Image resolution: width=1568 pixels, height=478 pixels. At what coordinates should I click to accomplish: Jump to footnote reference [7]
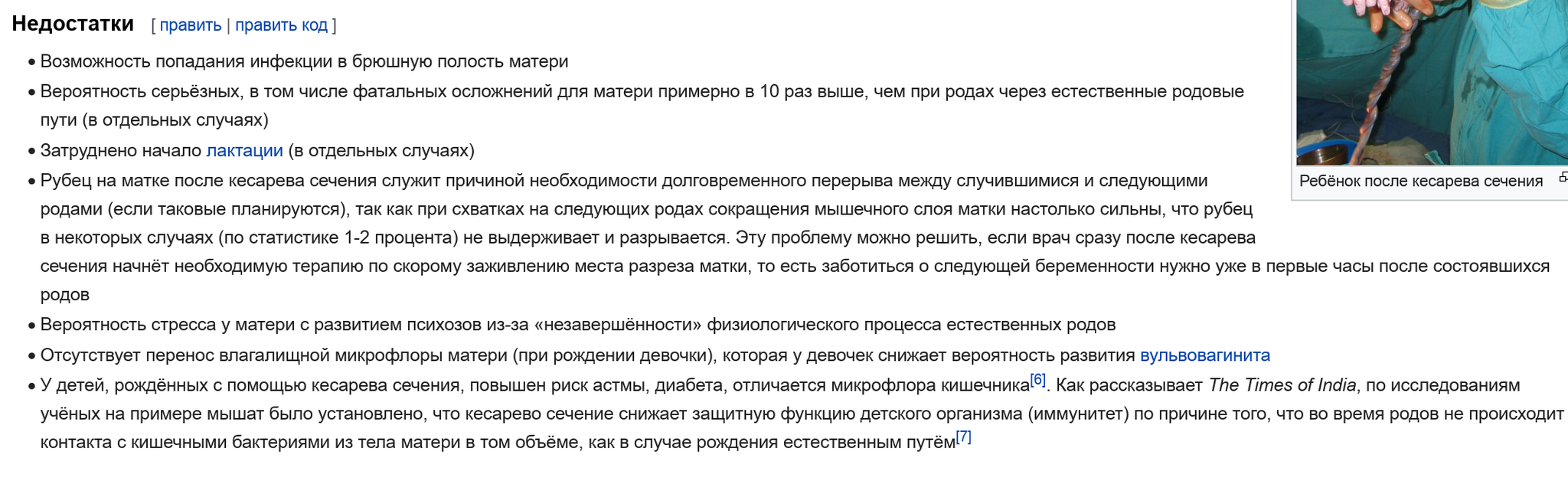coord(963,437)
